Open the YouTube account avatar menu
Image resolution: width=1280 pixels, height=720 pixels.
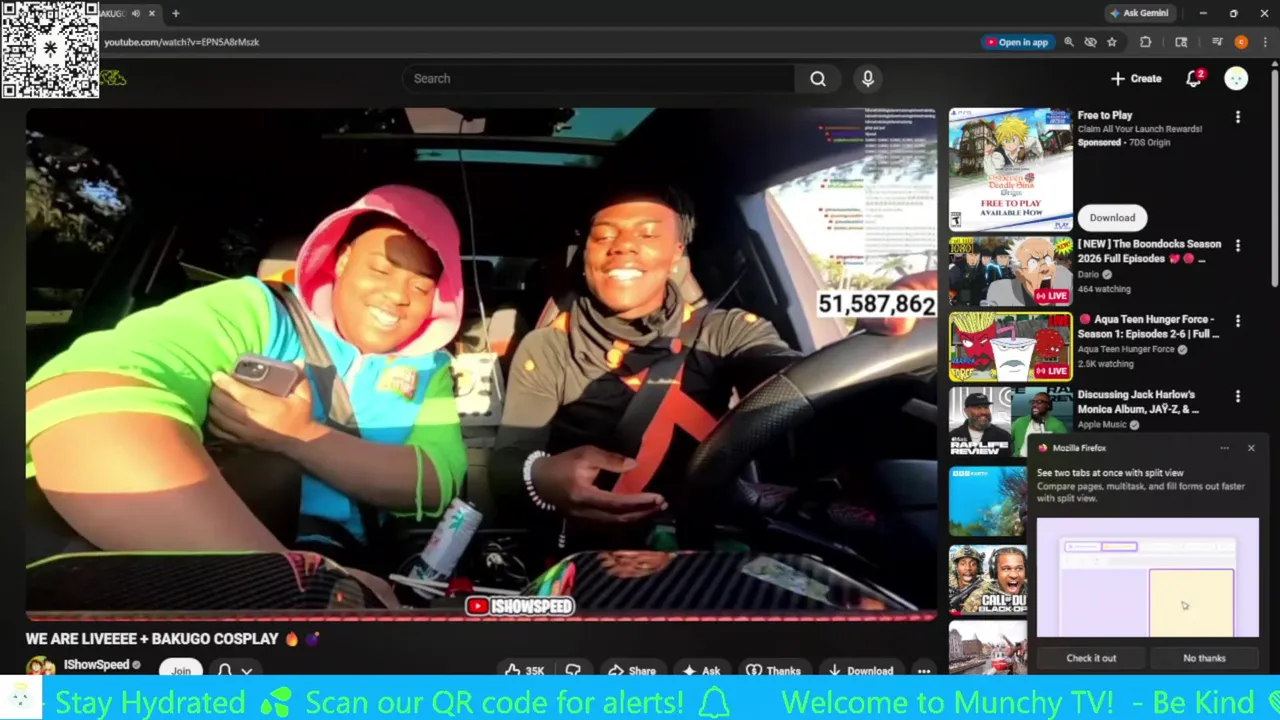click(1236, 79)
